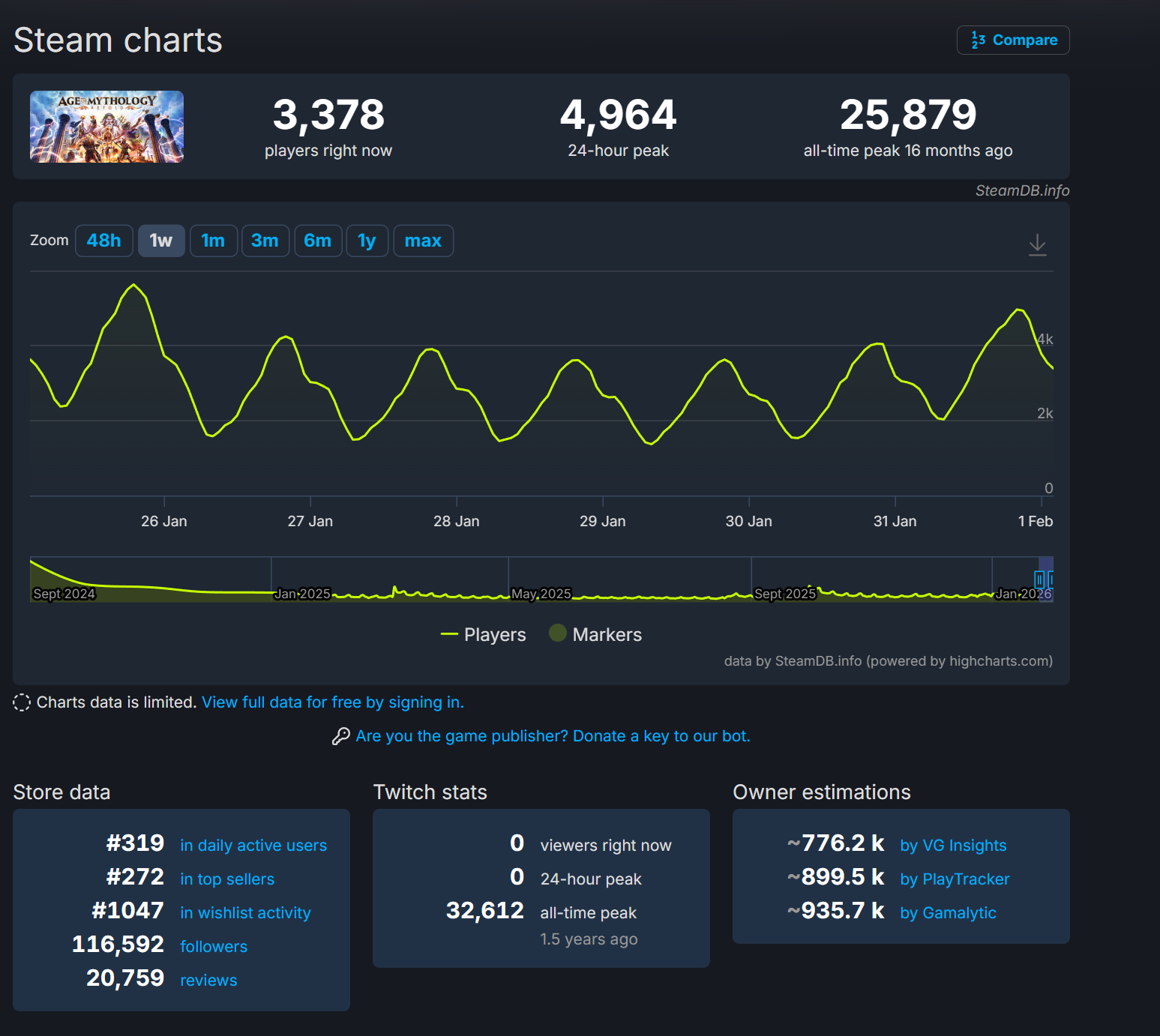
Task: Select the 1w zoom range
Action: [x=161, y=241]
